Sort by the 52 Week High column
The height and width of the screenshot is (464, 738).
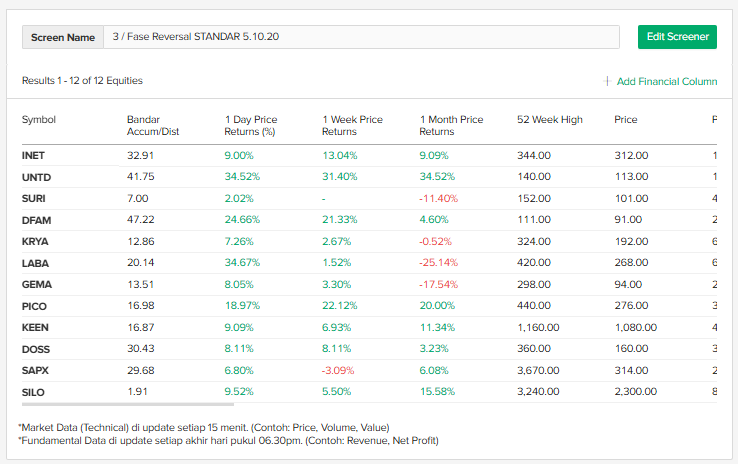coord(549,120)
